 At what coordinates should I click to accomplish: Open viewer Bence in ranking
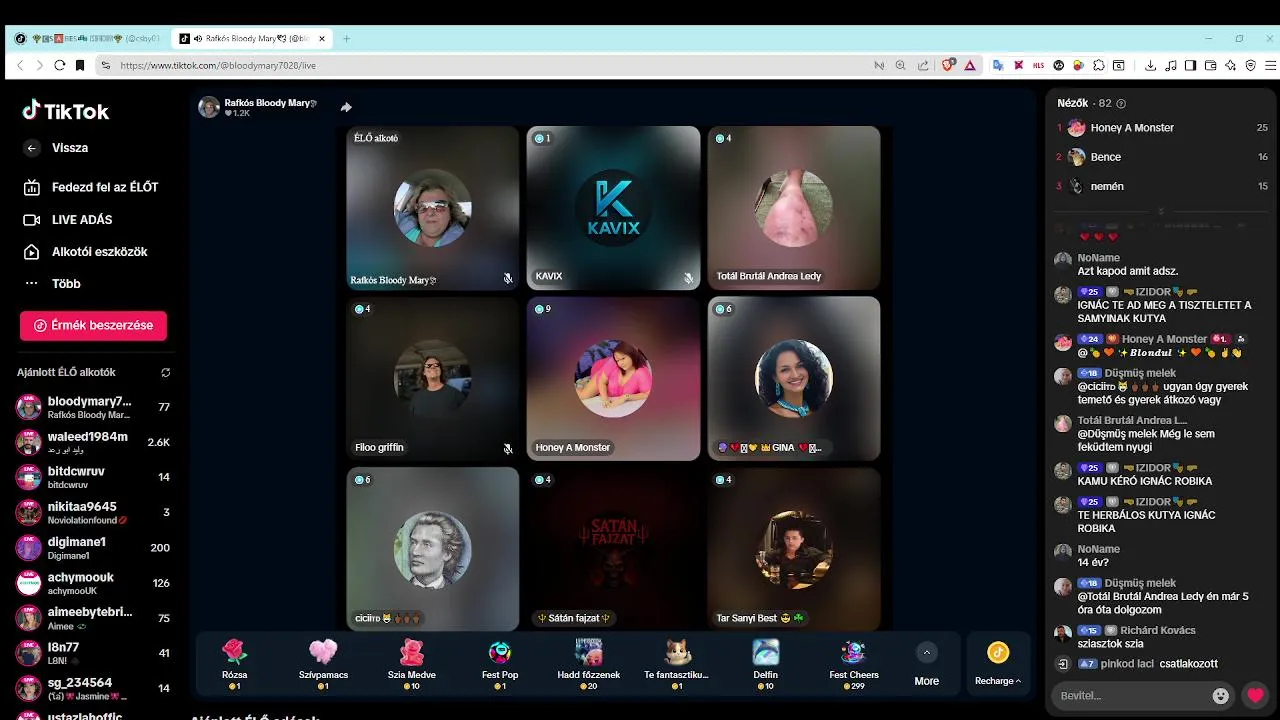coord(1162,157)
